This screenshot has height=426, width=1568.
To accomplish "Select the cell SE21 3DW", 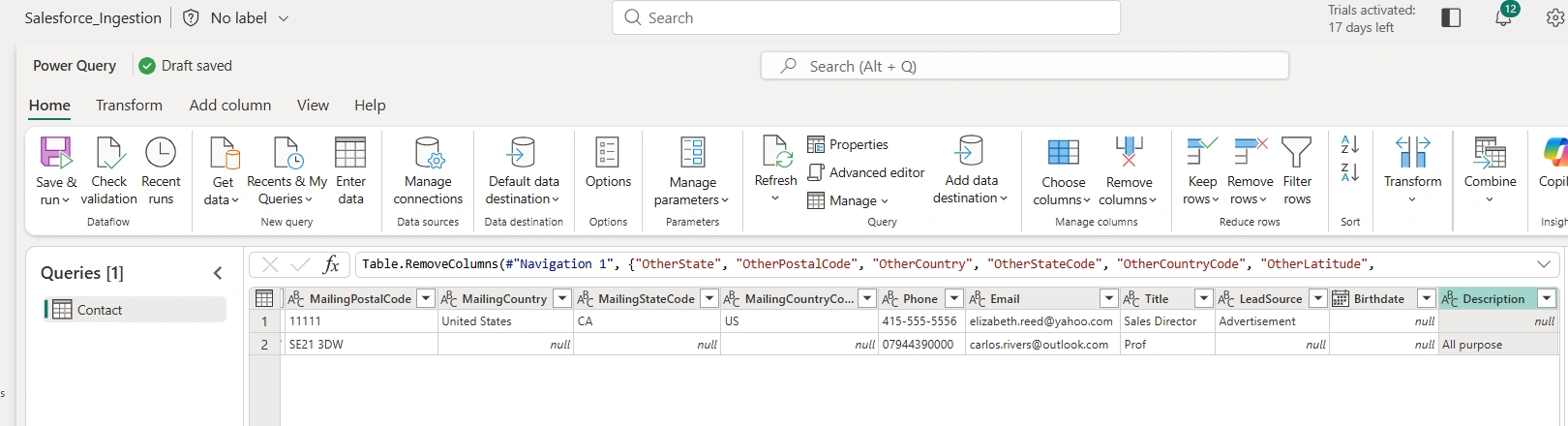I will click(x=360, y=345).
